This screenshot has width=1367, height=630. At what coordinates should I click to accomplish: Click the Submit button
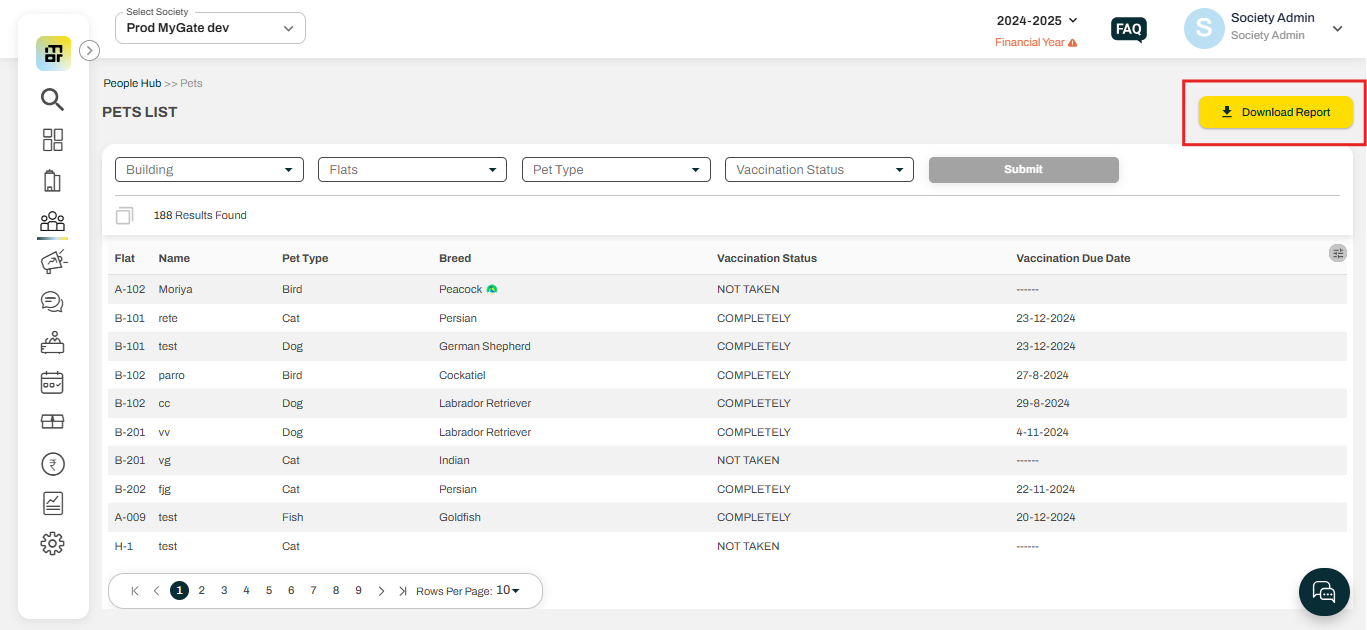point(1023,169)
